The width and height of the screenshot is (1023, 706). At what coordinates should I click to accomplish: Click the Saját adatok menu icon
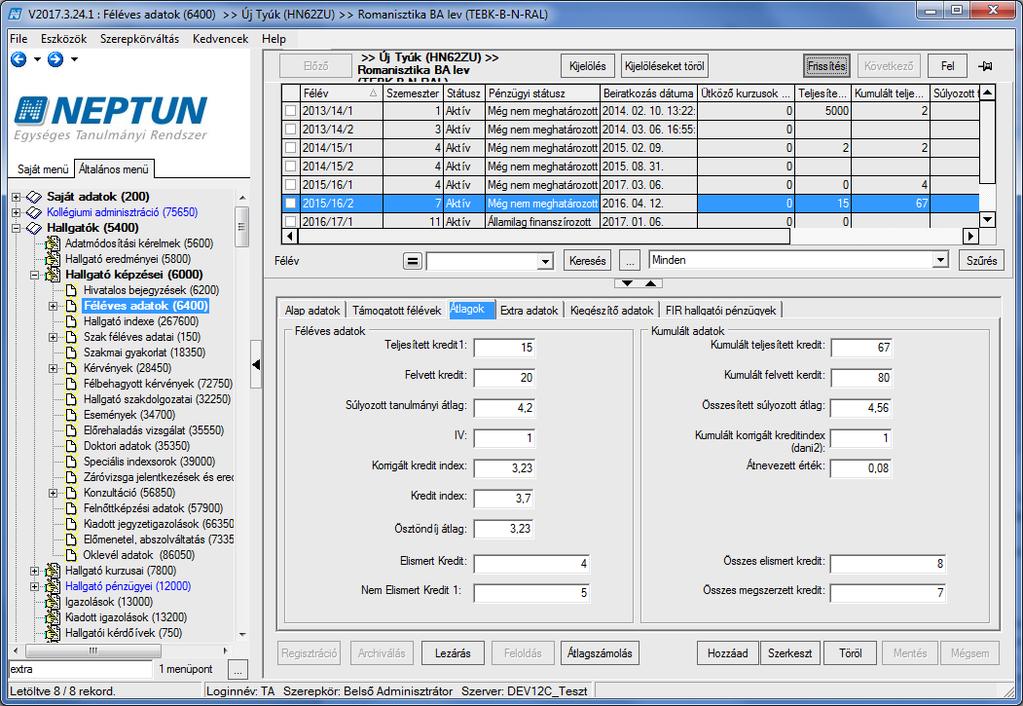tap(34, 196)
